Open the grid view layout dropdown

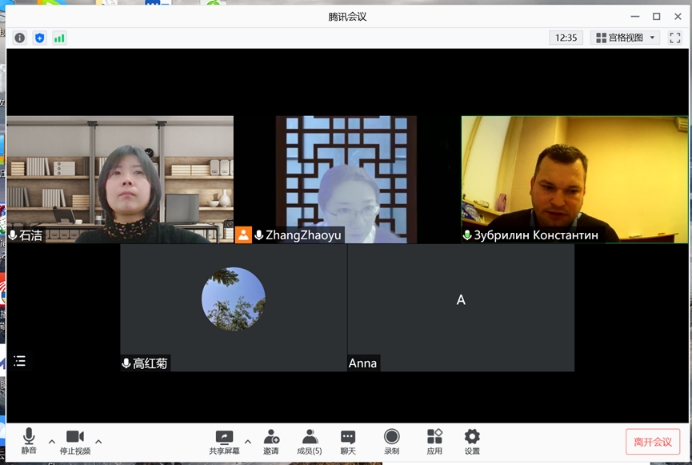point(626,38)
